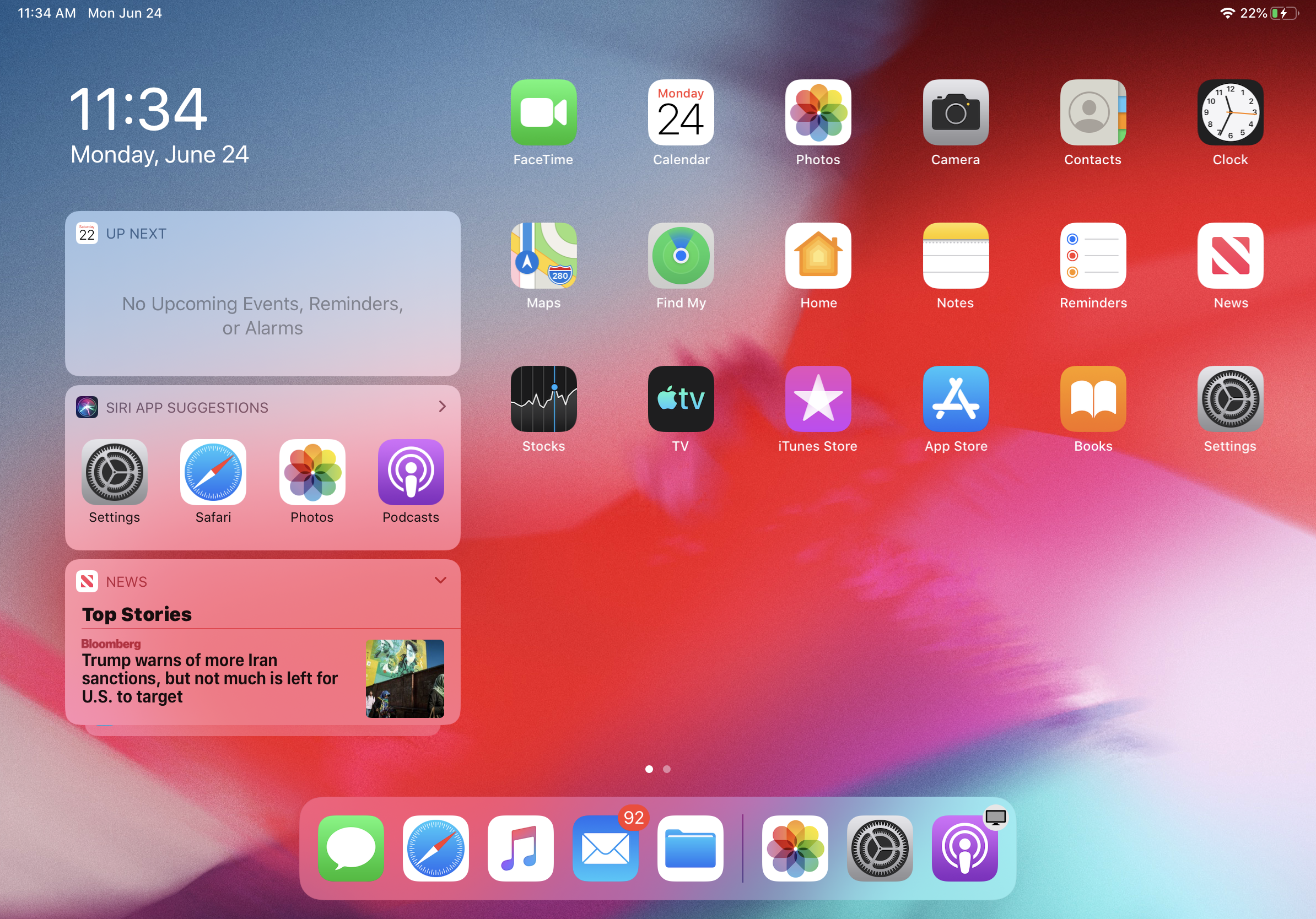This screenshot has height=919, width=1316.
Task: Expand the Siri App Suggestions widget
Action: [442, 407]
